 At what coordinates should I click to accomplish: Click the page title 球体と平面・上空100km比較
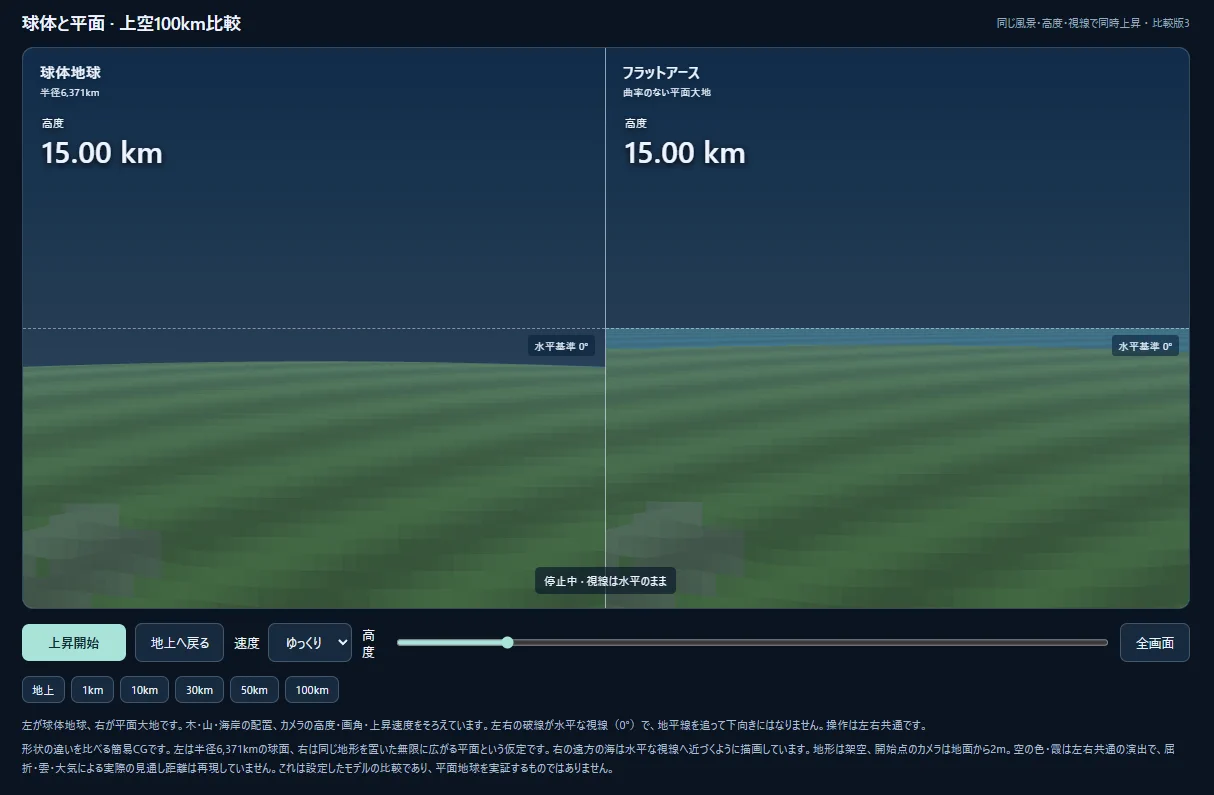click(x=131, y=23)
